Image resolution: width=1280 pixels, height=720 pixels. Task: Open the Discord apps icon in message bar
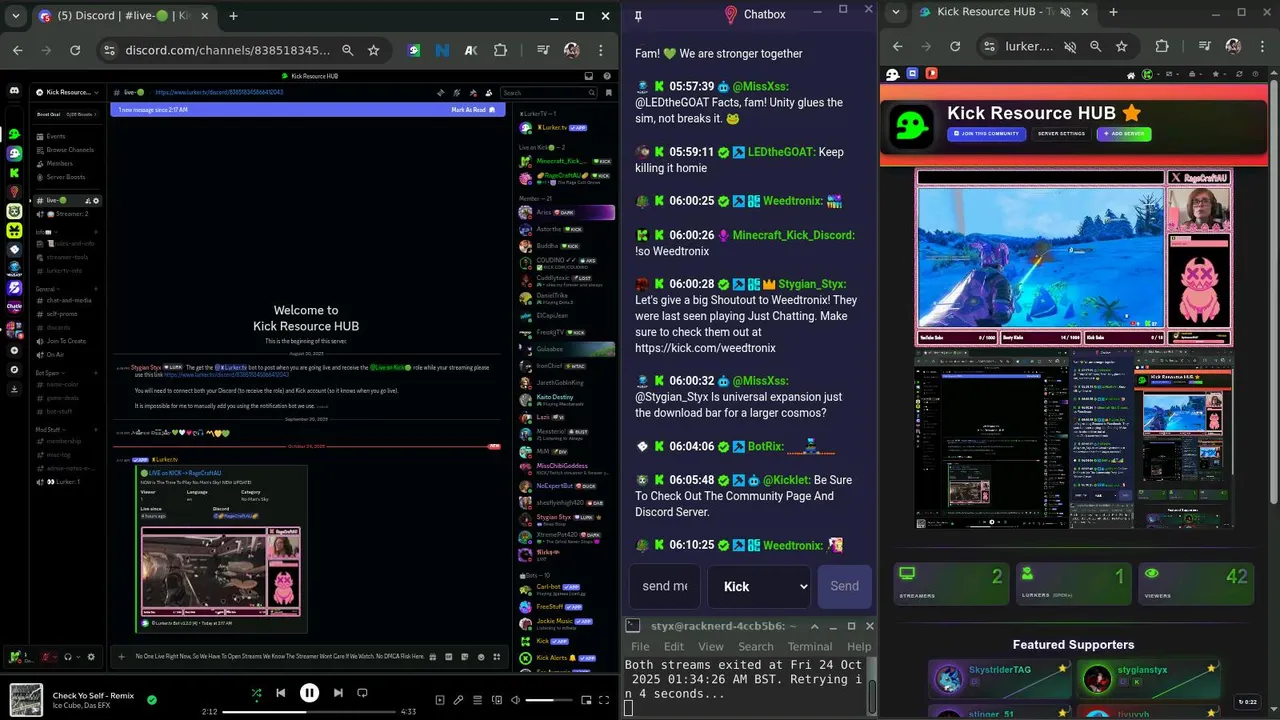click(x=497, y=657)
